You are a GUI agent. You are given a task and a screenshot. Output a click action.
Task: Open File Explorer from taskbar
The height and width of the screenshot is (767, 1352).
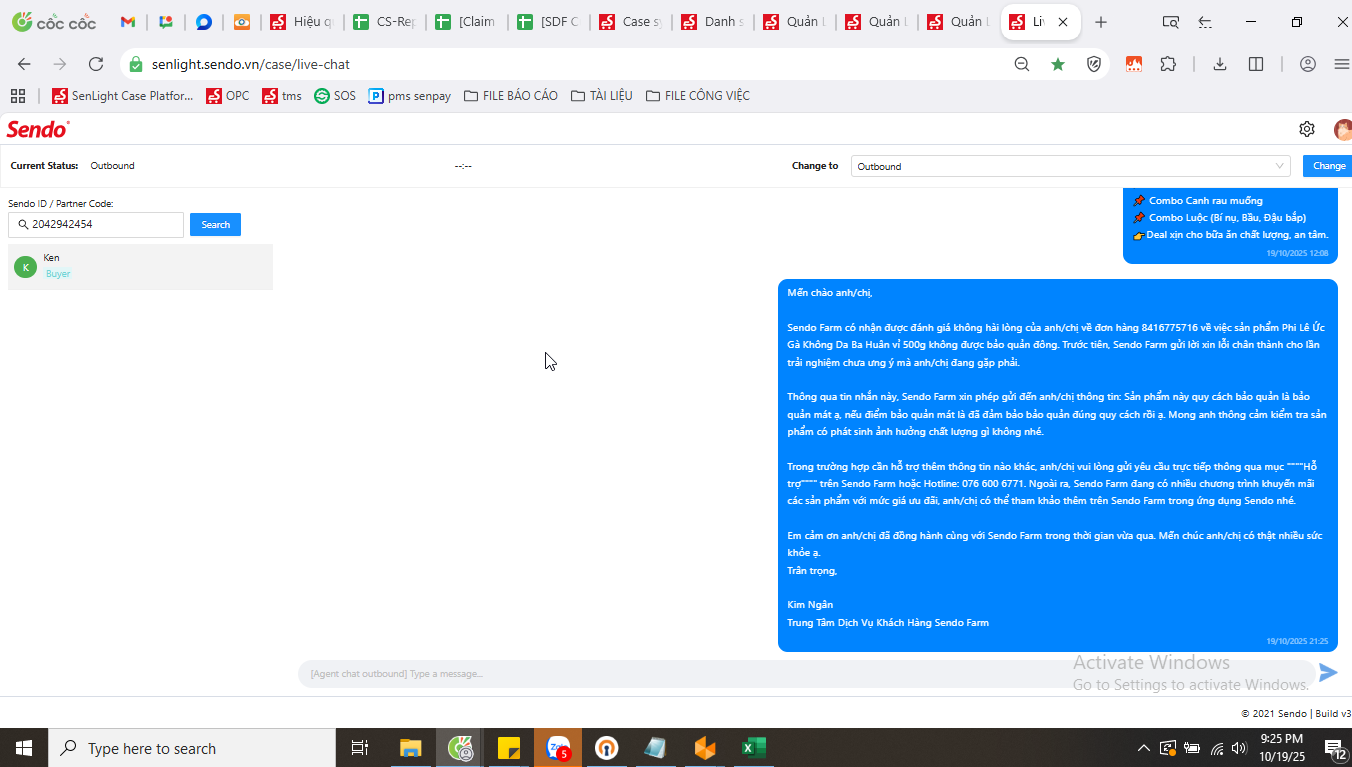coord(410,748)
